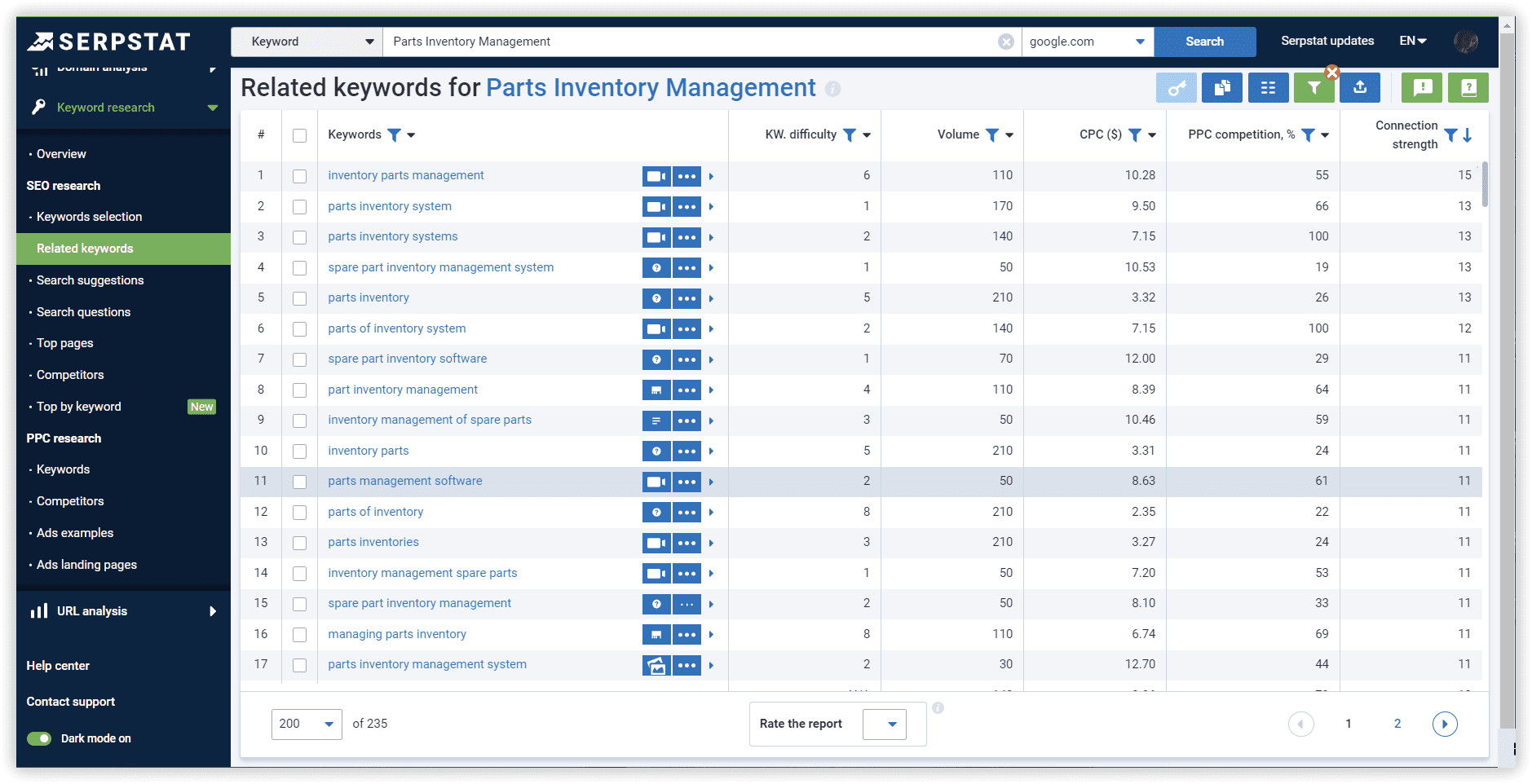Click the export upload icon button
The image size is (1532, 784).
coord(1359,88)
